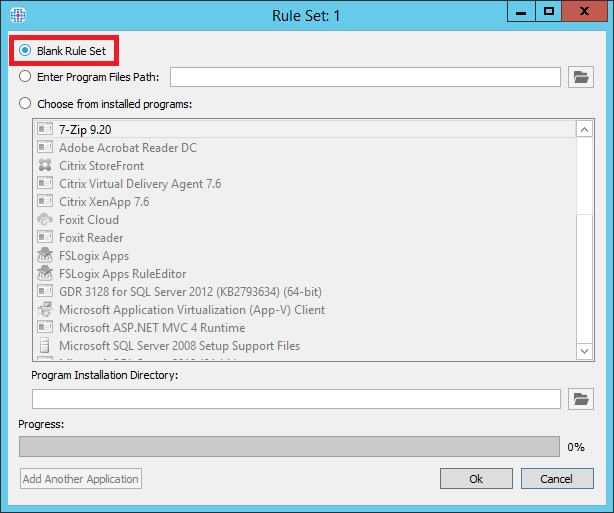Viewport: 614px width, 513px height.
Task: Click the Citrix Virtual Delivery Agent icon
Action: pos(45,183)
